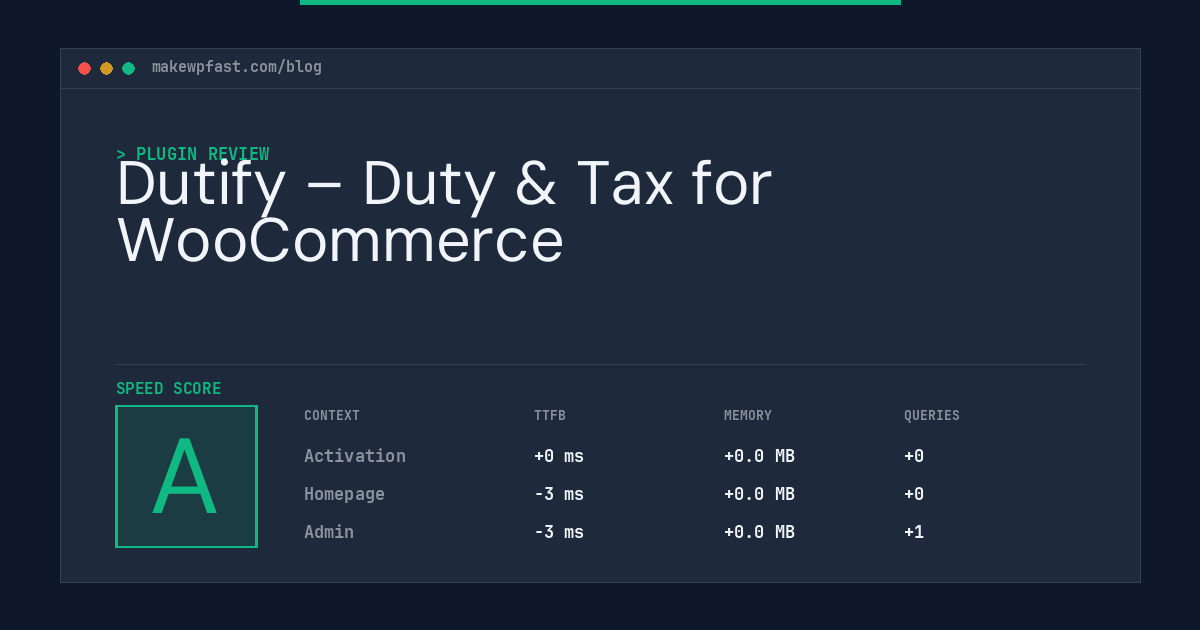
Task: Click the 'Dutify – Duty & Tax for WooCommerce' title
Action: point(444,212)
